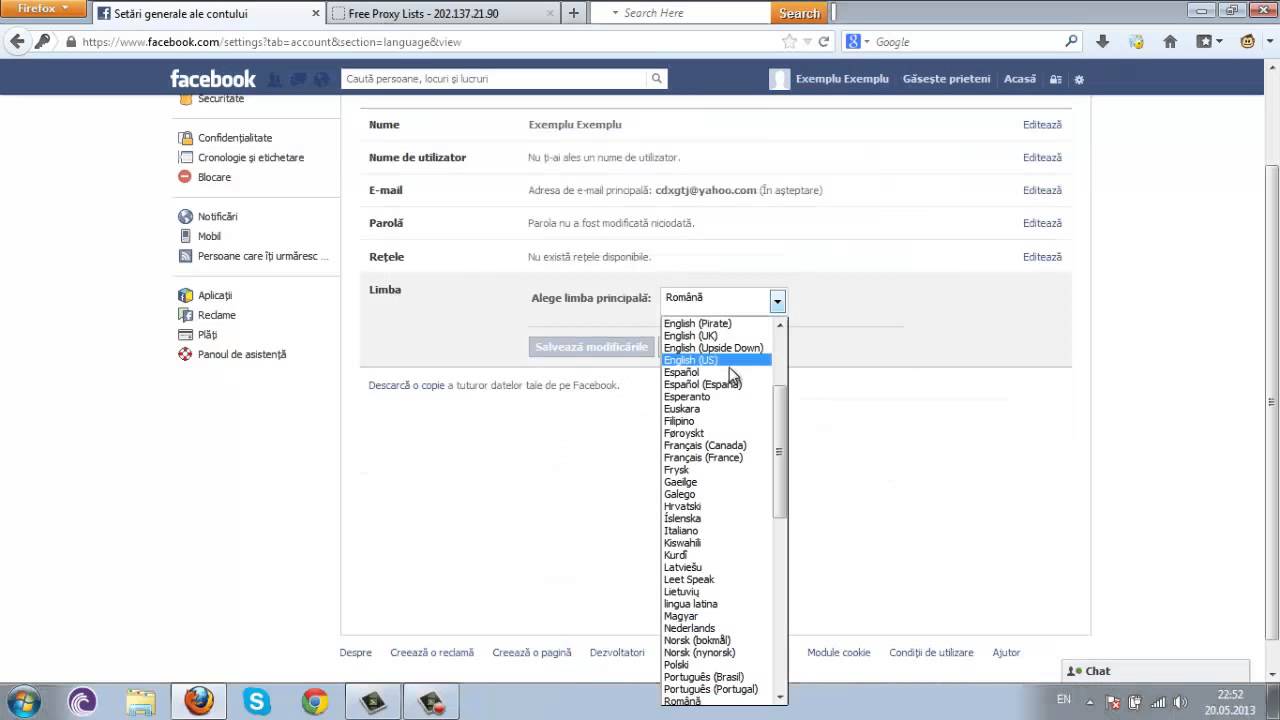Open the Găsește prieteni link

point(946,79)
